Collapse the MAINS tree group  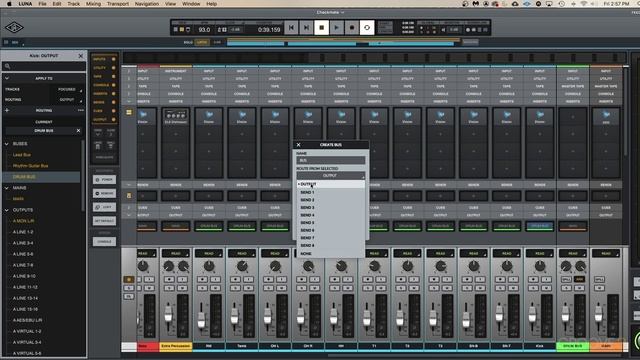point(7,188)
